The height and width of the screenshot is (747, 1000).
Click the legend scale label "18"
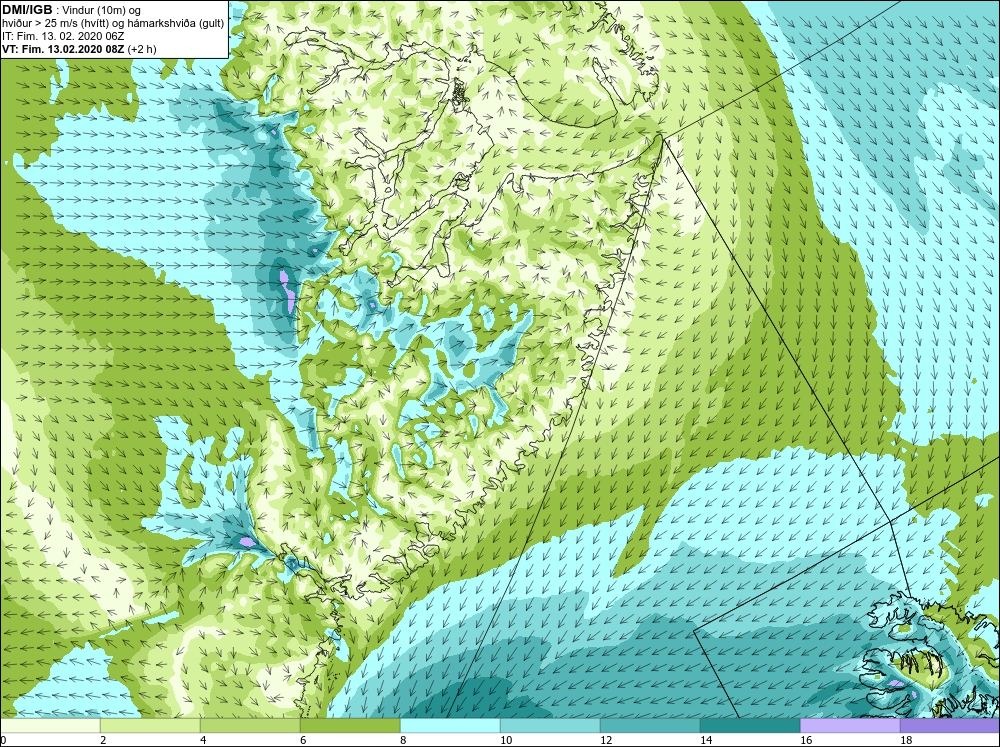[906, 740]
